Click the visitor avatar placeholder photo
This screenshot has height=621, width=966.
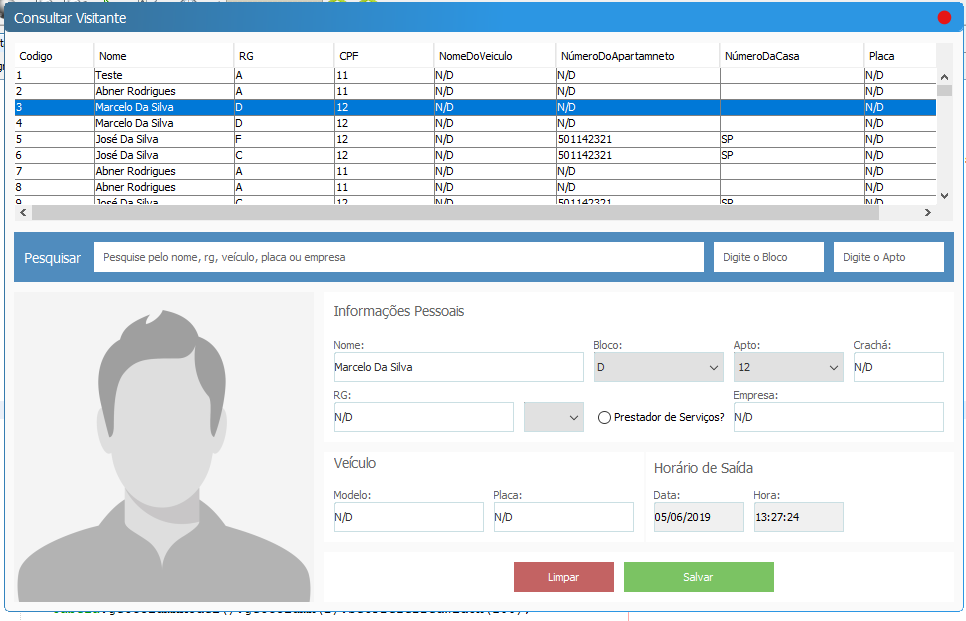tap(164, 447)
